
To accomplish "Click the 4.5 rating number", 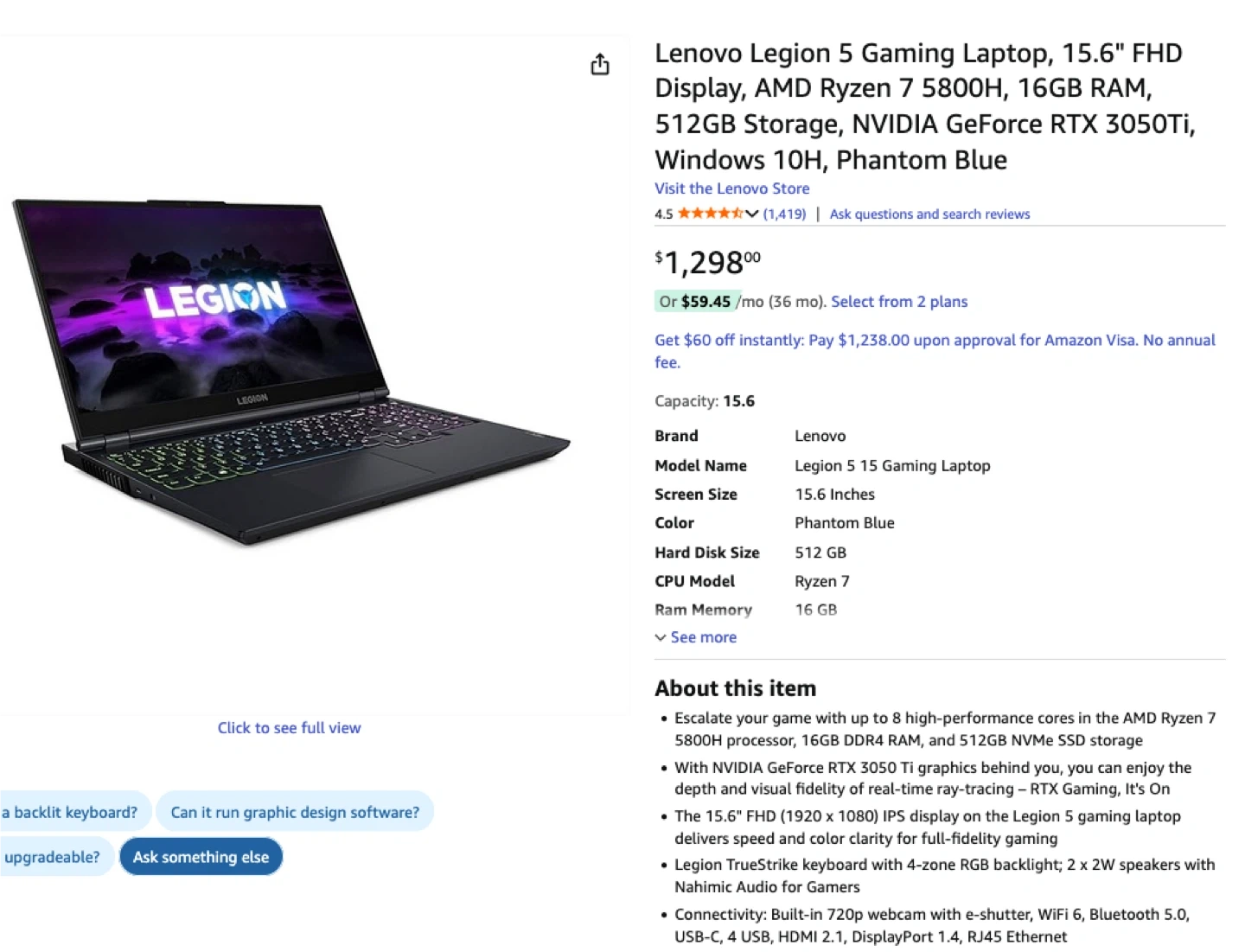I will coord(663,214).
